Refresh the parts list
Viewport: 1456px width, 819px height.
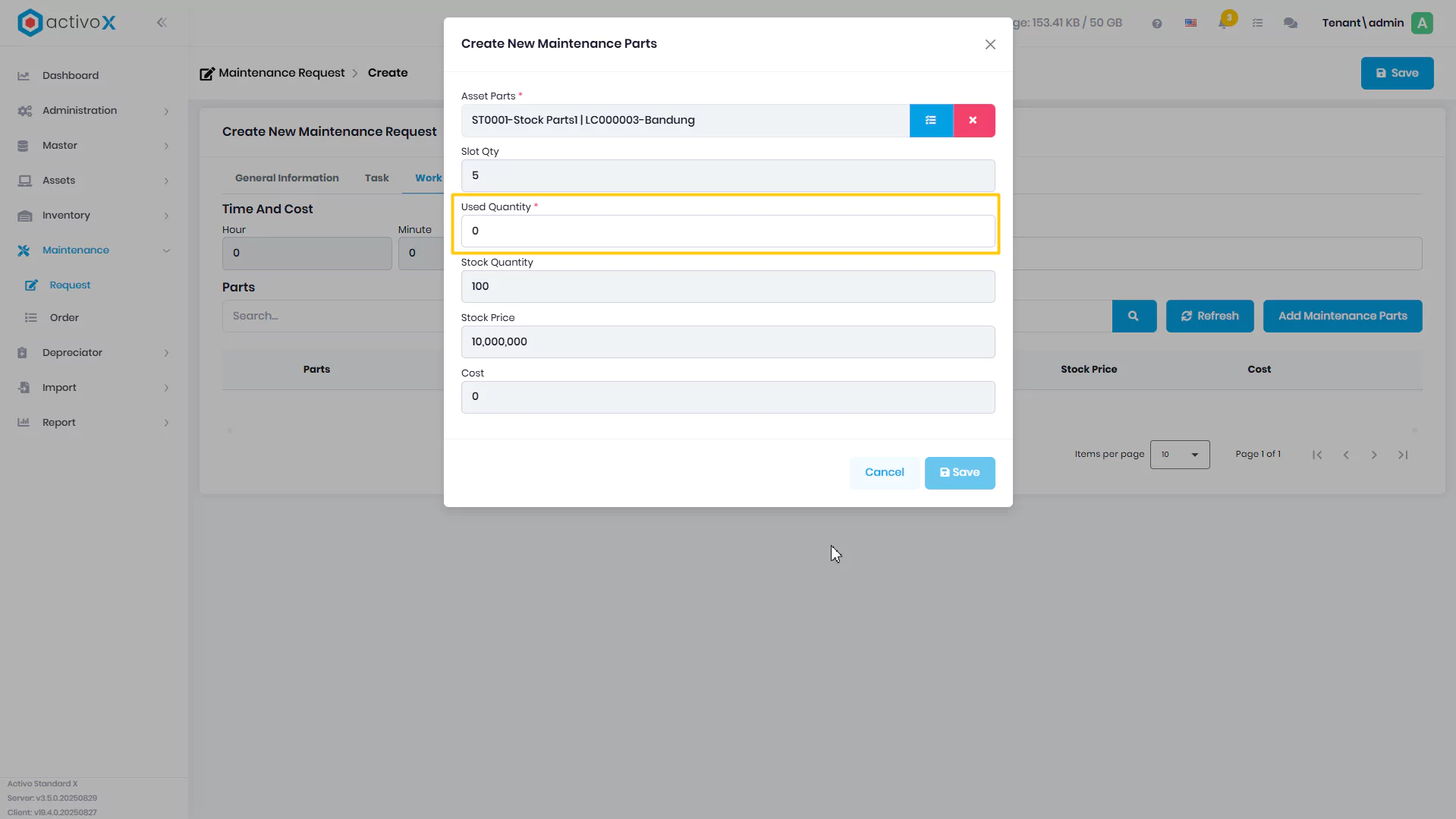point(1210,317)
